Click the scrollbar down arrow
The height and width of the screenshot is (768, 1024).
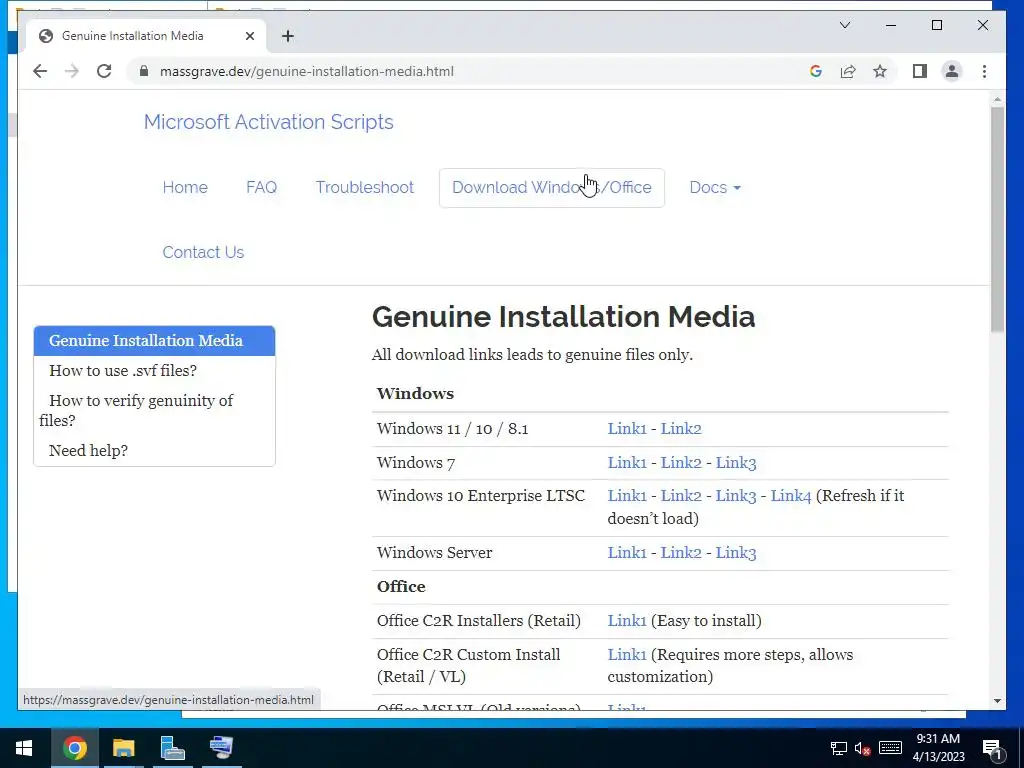coord(997,701)
